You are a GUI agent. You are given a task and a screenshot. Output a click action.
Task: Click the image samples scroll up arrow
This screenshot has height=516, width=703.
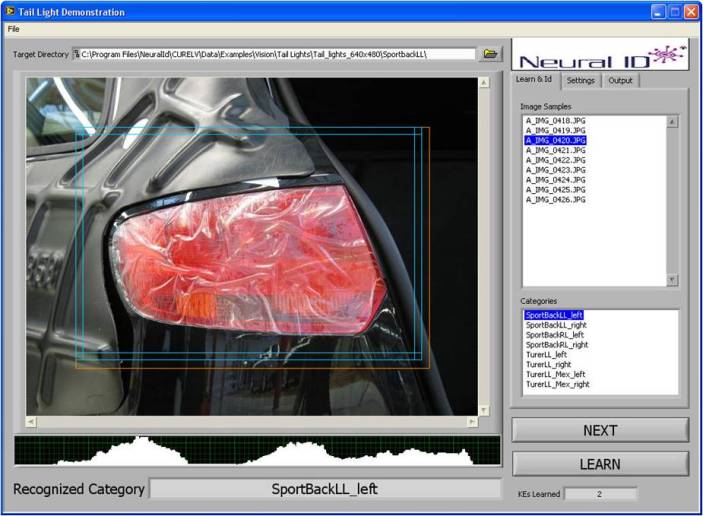click(x=672, y=122)
